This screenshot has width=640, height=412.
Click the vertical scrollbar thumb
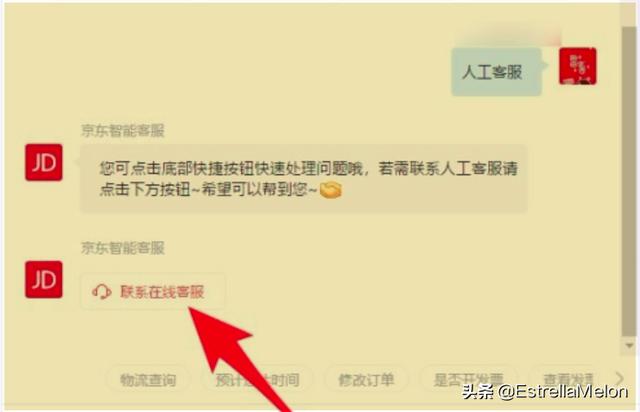[x=629, y=182]
